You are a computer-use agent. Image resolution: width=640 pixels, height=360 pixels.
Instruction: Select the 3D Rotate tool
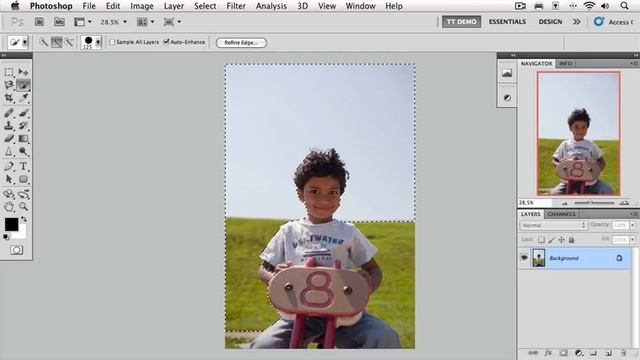(x=9, y=194)
